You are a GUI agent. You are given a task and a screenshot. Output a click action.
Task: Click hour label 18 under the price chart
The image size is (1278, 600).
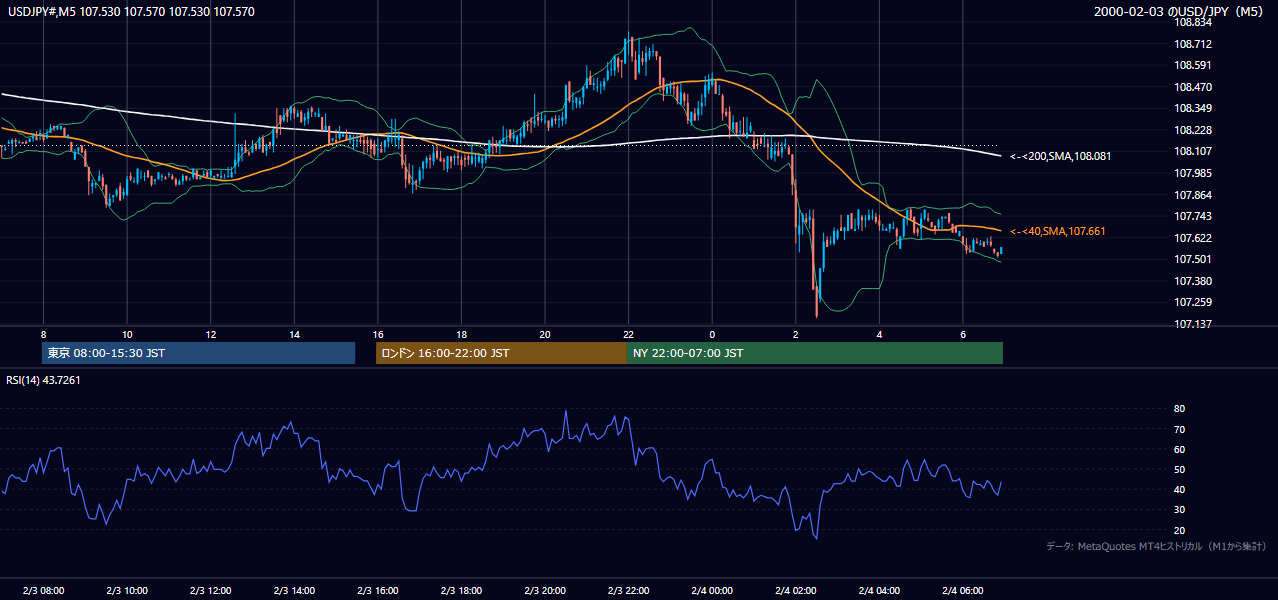point(461,334)
